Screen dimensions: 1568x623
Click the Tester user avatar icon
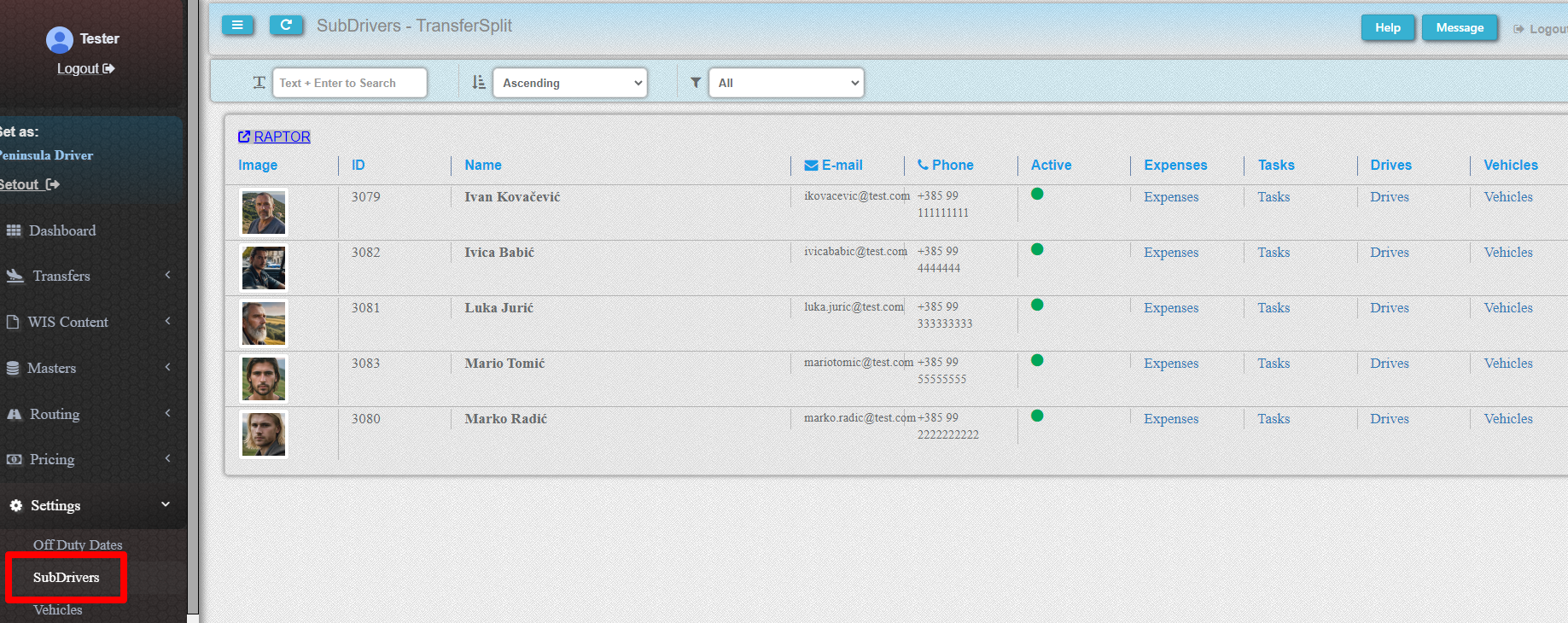59,39
